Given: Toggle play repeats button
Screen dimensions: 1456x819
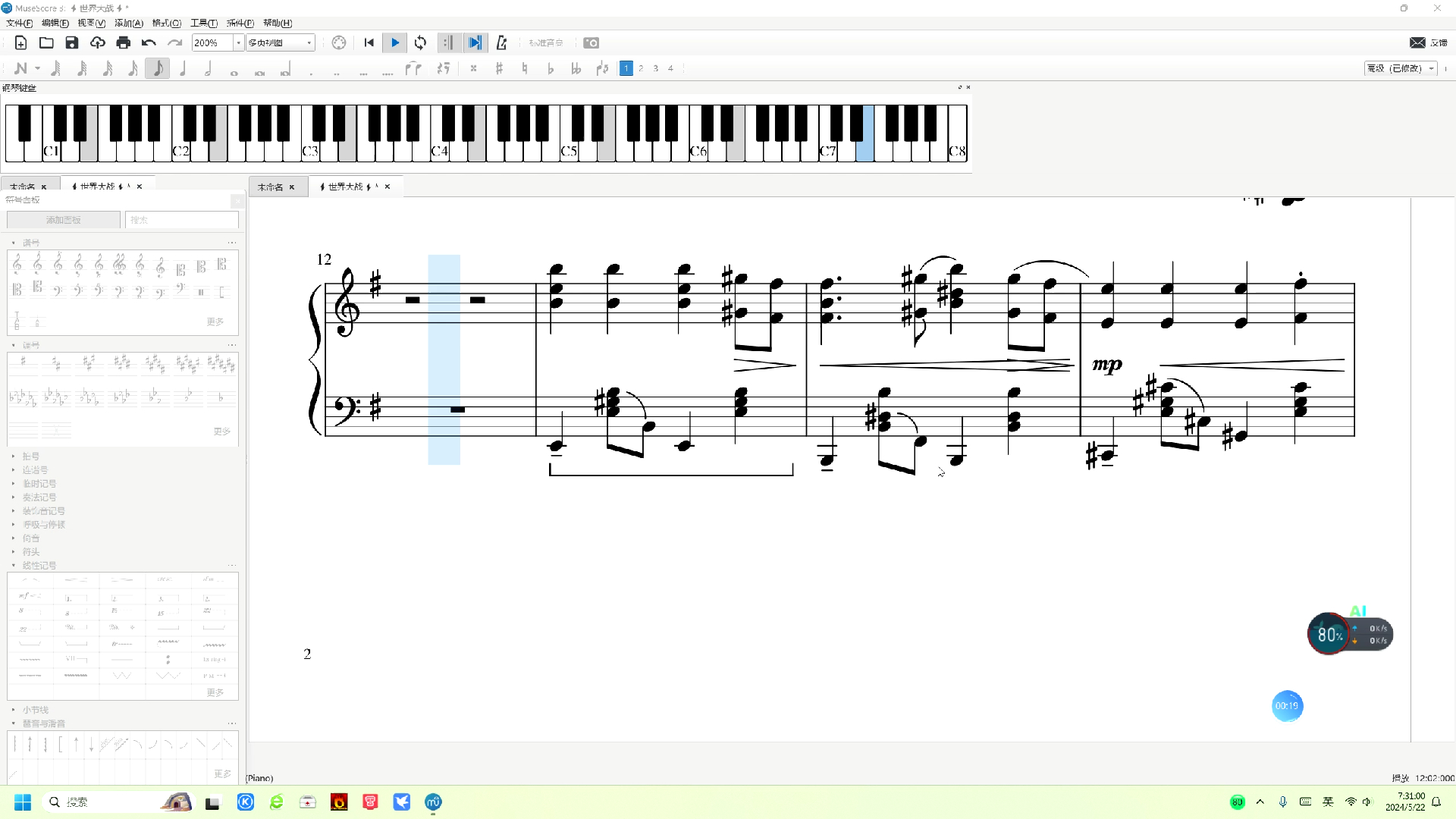Looking at the screenshot, I should [447, 43].
